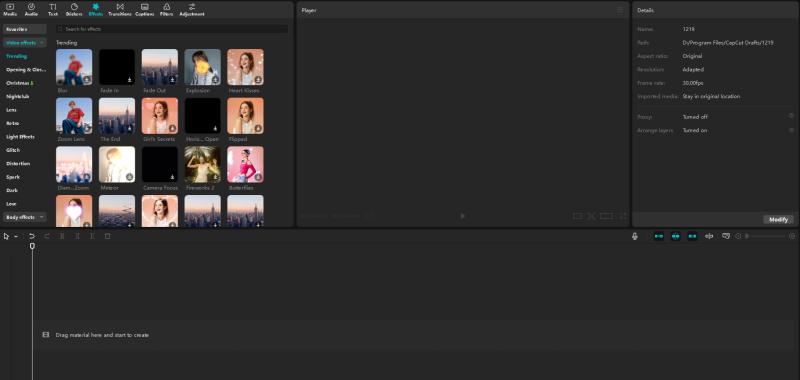Click the Modify button
This screenshot has width=800, height=380.
click(x=778, y=219)
